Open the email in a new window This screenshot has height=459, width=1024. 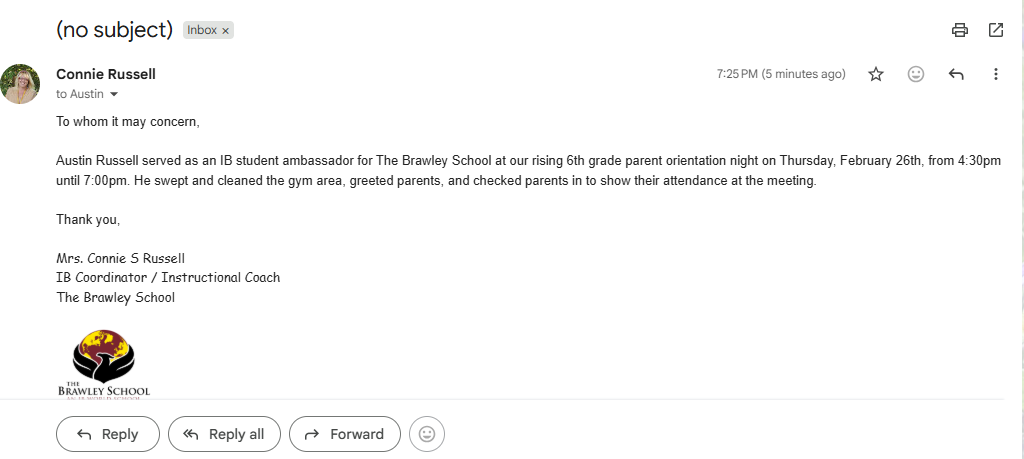[996, 30]
